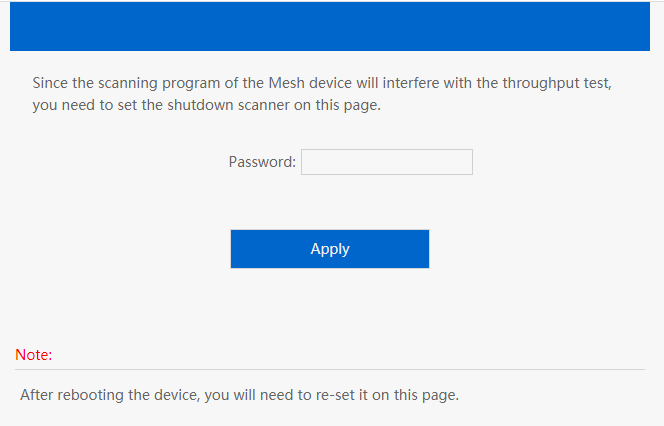
Task: Click the "Password:" field label
Action: click(x=262, y=162)
